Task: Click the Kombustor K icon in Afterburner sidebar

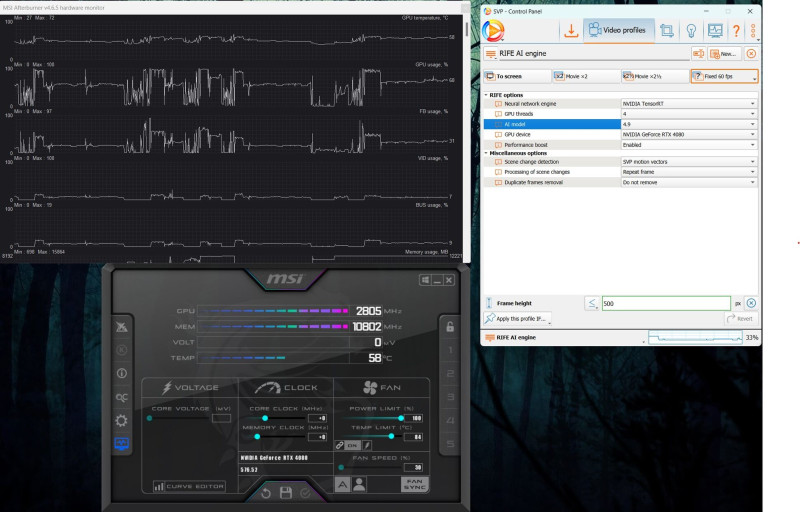Action: click(121, 350)
